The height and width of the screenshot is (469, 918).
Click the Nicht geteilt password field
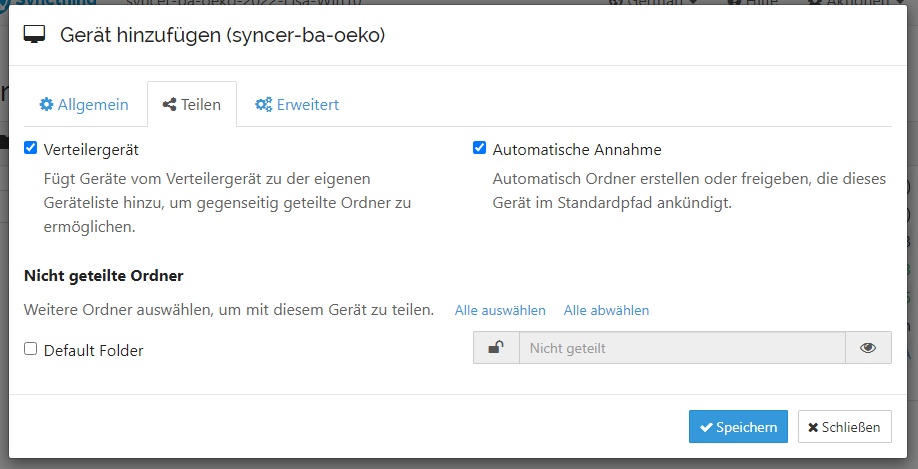point(681,348)
